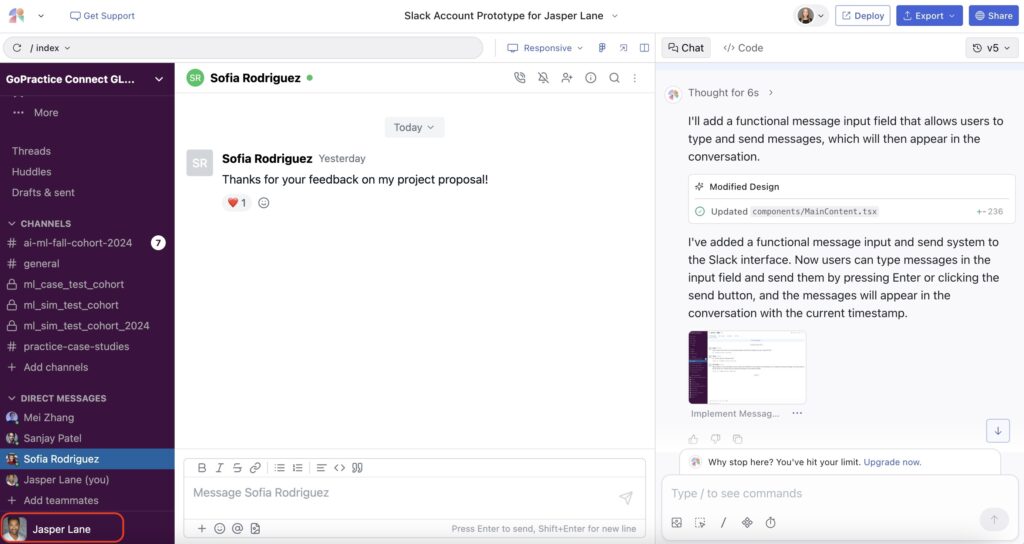The width and height of the screenshot is (1024, 544).
Task: Click the Get Support link
Action: [x=103, y=16]
